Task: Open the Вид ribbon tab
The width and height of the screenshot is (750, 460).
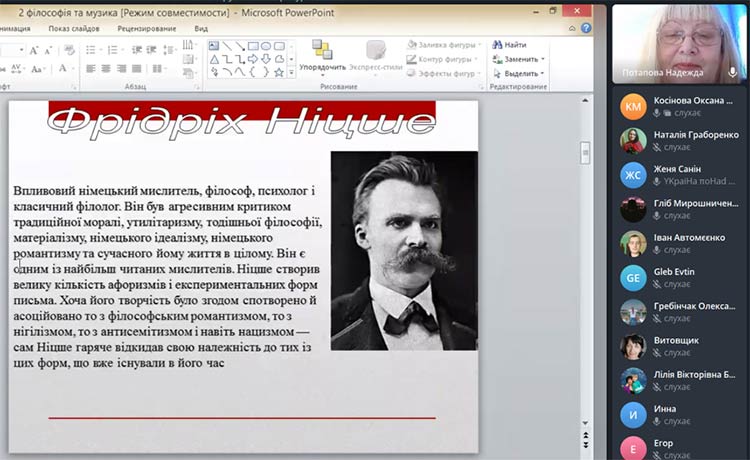Action: tap(201, 29)
